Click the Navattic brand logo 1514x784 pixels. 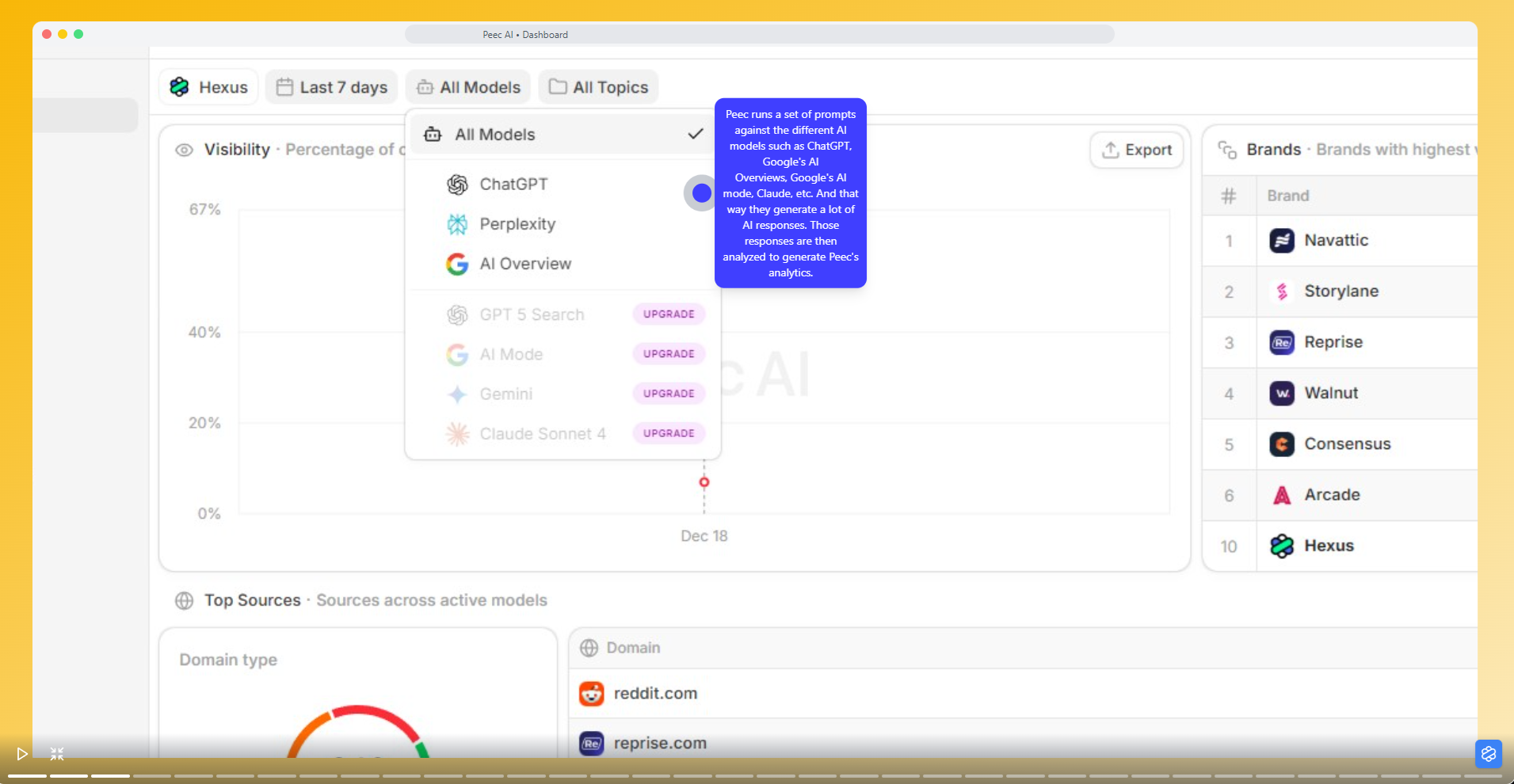1282,241
